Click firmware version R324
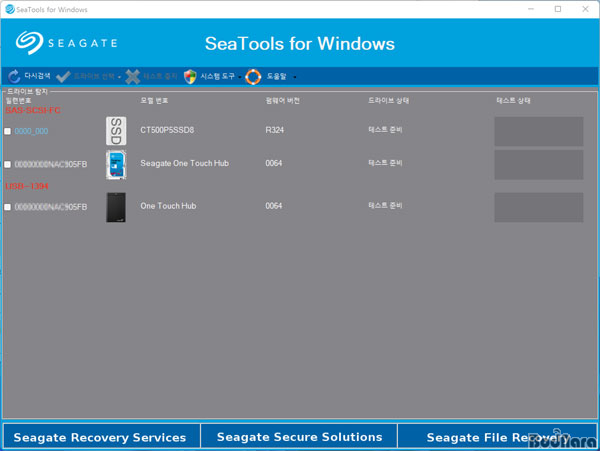Image resolution: width=600 pixels, height=451 pixels. click(x=275, y=130)
